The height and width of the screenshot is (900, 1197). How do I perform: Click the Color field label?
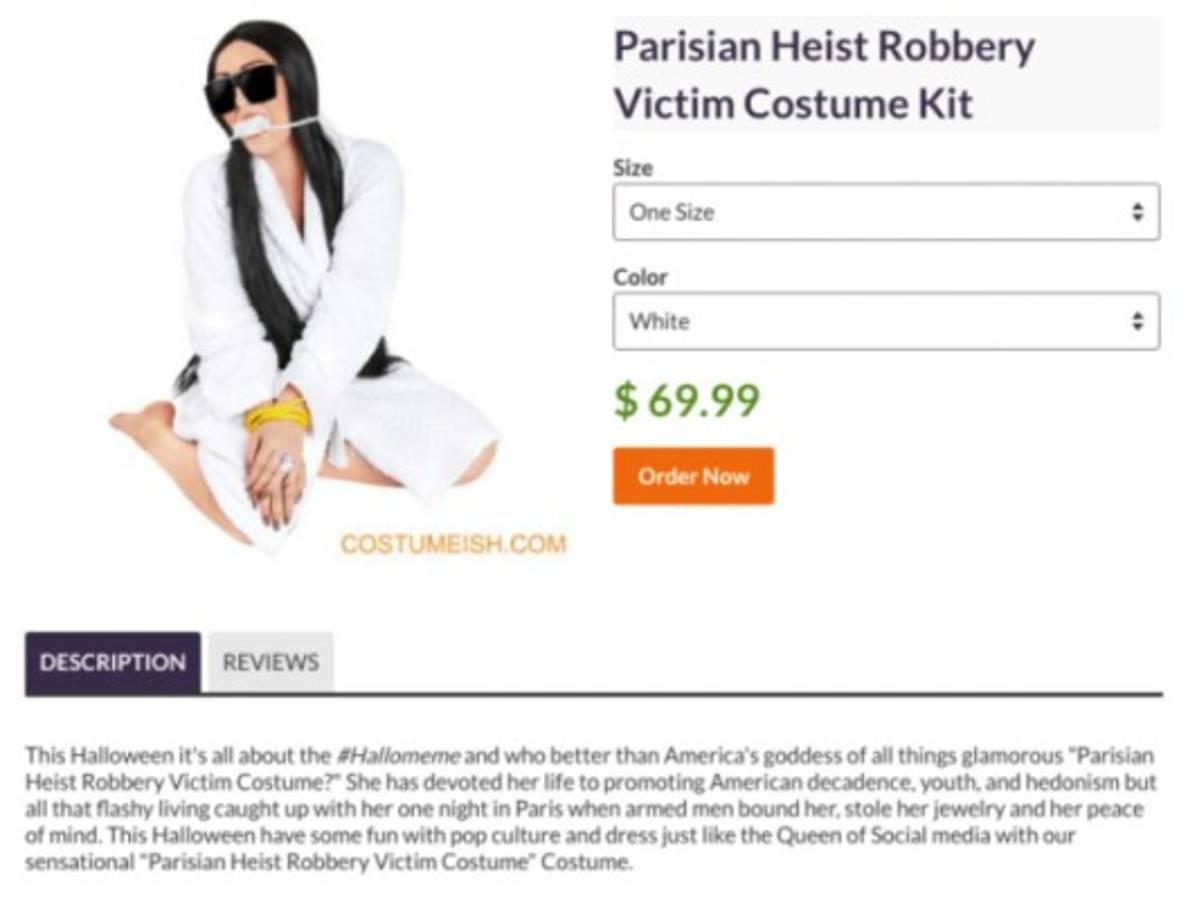[640, 277]
